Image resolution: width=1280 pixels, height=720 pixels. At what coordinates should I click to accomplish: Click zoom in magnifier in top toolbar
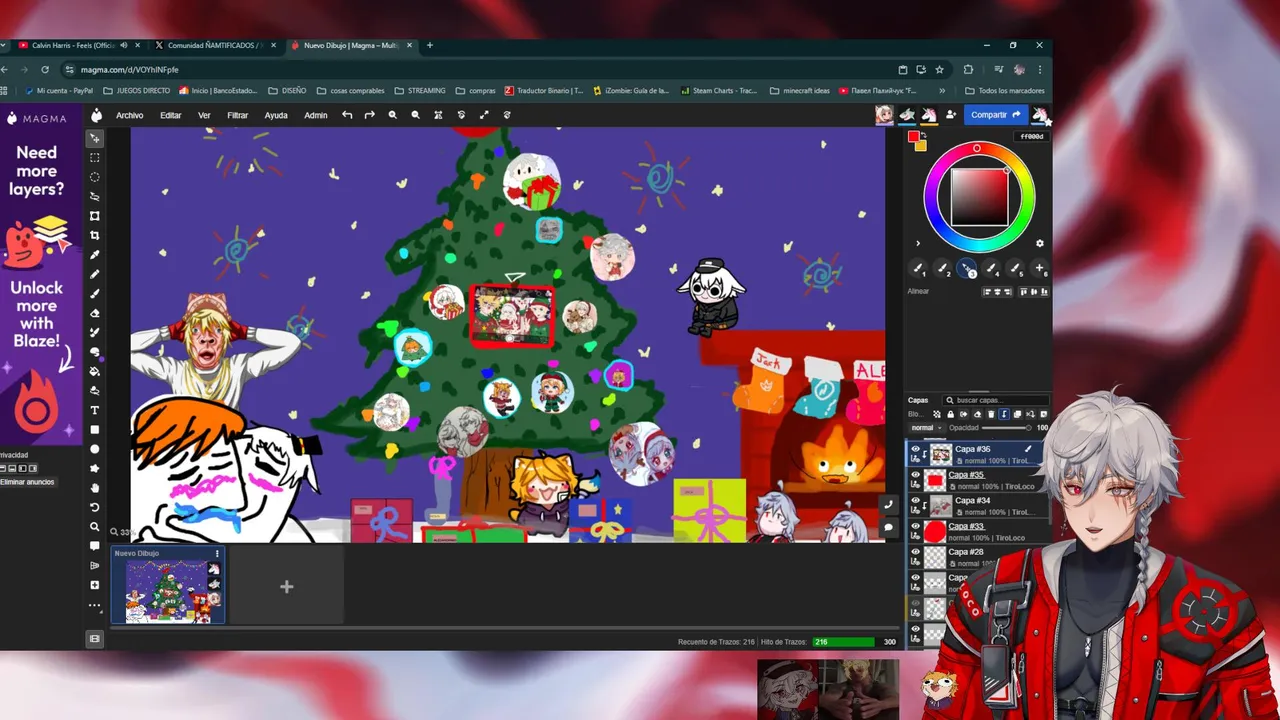pos(392,115)
